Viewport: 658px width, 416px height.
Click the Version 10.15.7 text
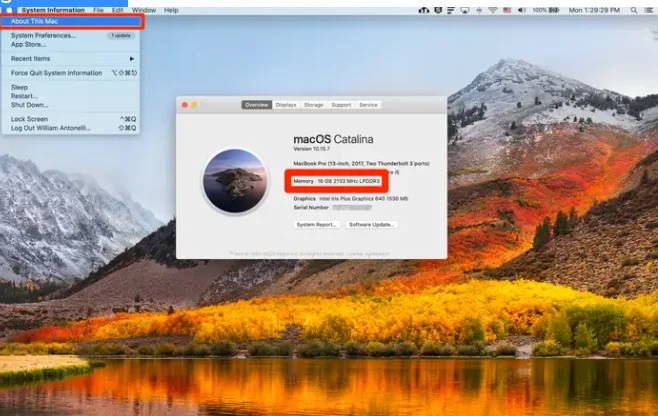click(x=311, y=149)
